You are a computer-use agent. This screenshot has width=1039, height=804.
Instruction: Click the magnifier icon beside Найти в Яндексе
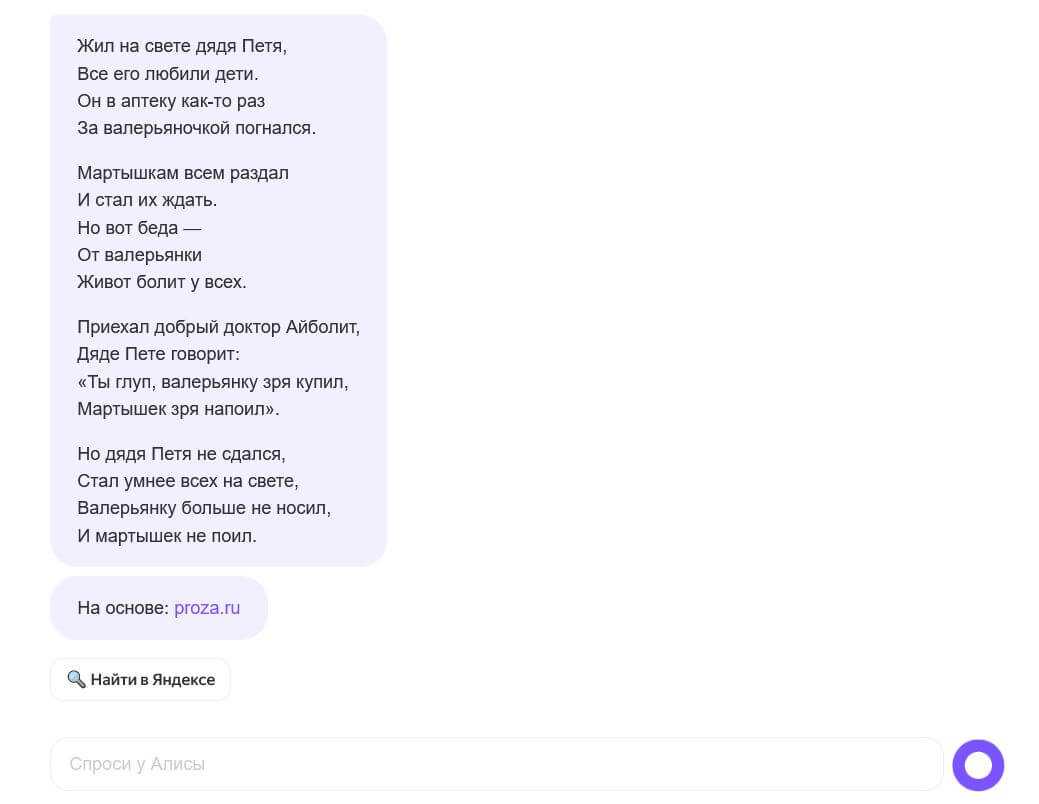click(x=76, y=680)
